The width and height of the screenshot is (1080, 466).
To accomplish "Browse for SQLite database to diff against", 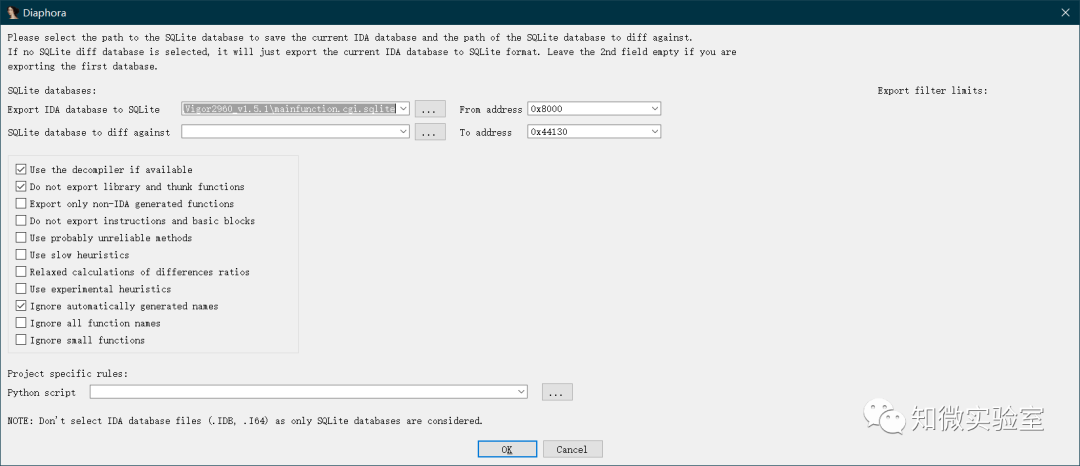I will (430, 132).
